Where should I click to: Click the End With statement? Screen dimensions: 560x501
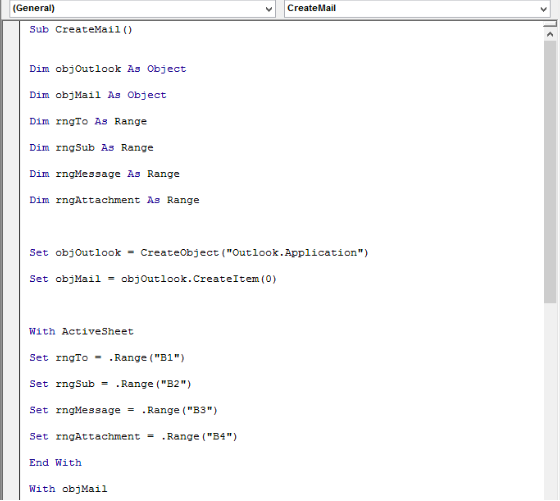[55, 462]
